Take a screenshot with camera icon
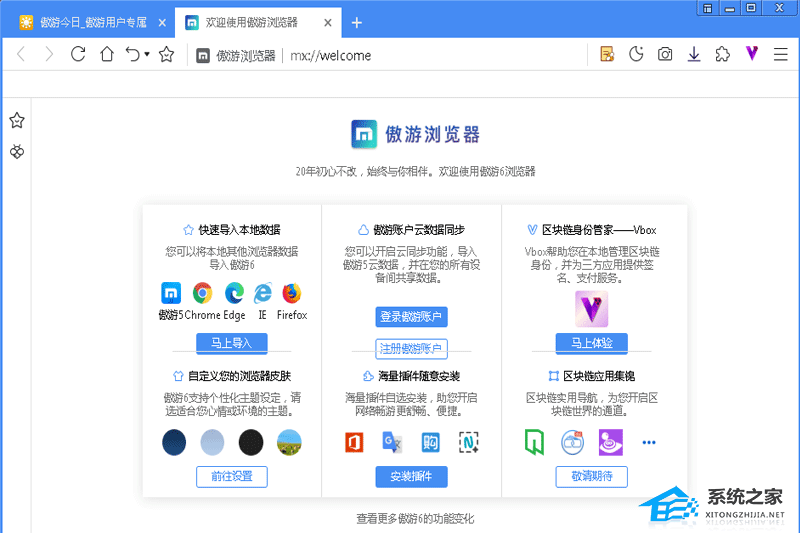 click(x=665, y=54)
